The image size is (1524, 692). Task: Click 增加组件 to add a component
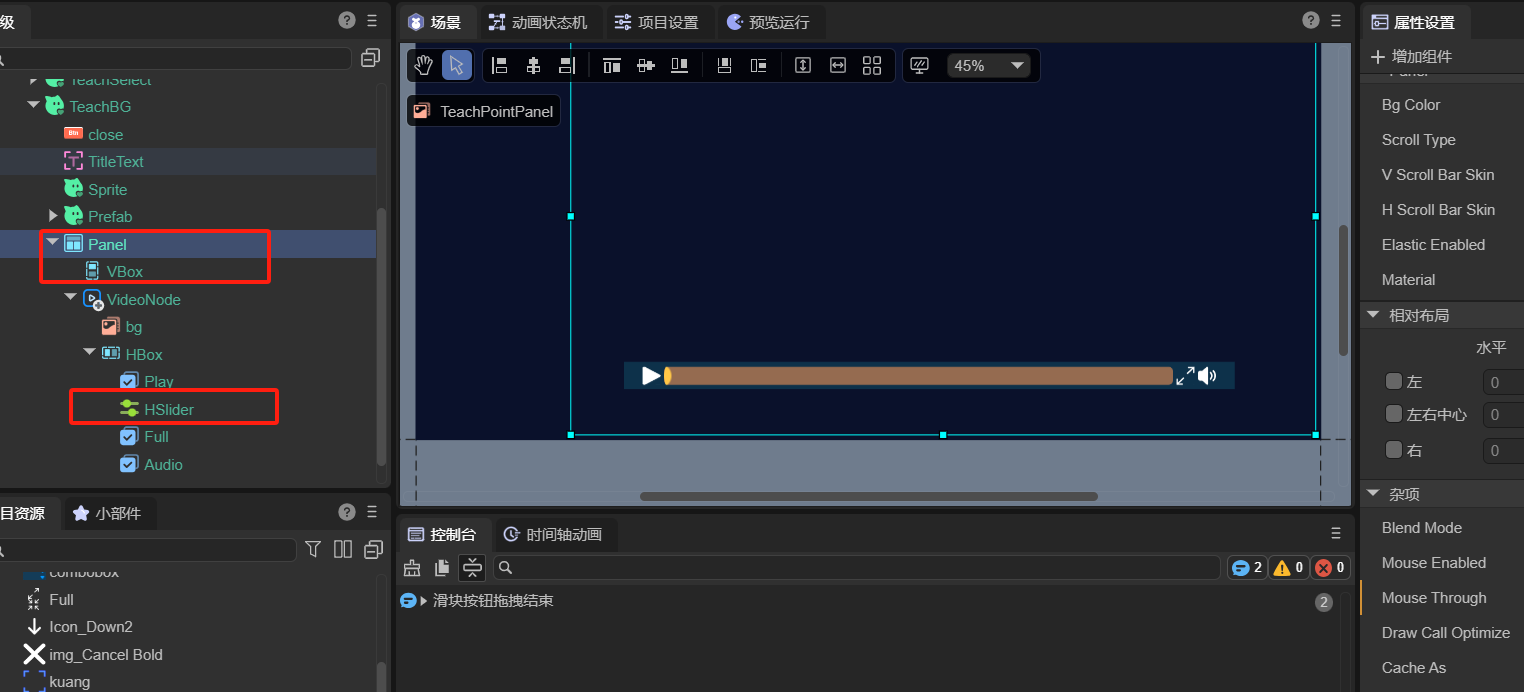1411,56
